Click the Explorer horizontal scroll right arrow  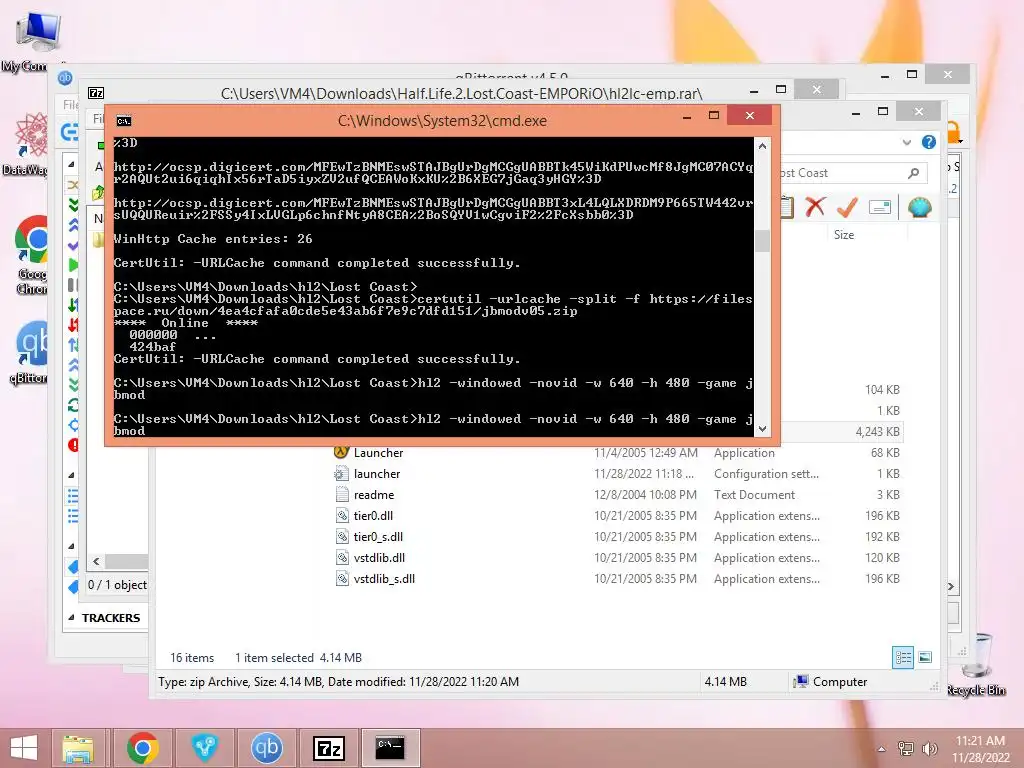pos(952,586)
